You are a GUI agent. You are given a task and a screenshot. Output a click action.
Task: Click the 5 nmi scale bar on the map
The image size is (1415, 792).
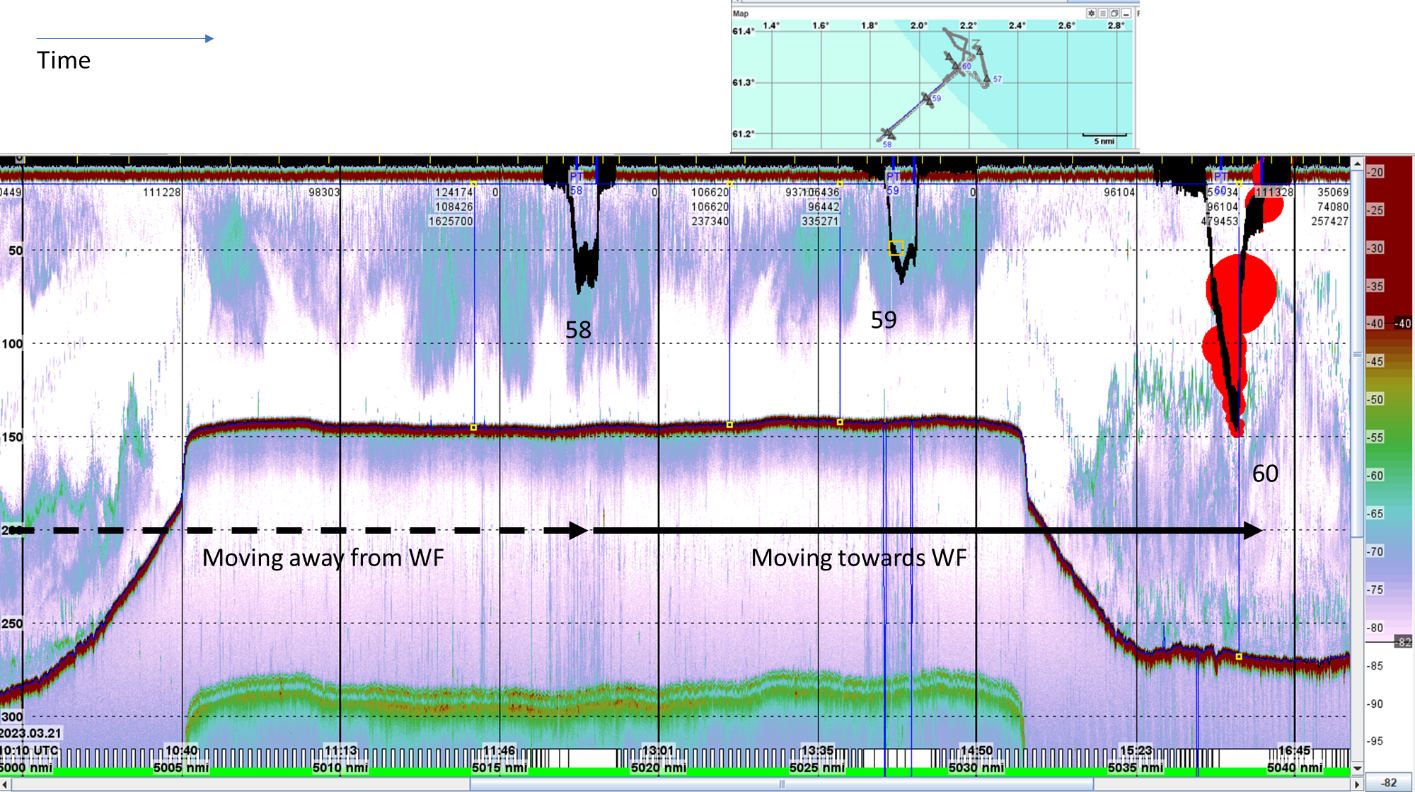tap(1104, 137)
